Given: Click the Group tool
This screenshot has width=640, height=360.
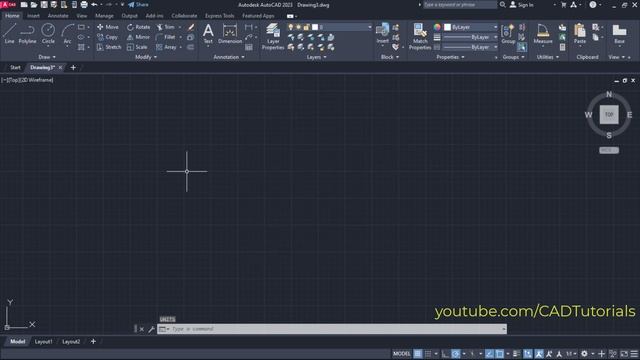Looking at the screenshot, I should coord(508,33).
